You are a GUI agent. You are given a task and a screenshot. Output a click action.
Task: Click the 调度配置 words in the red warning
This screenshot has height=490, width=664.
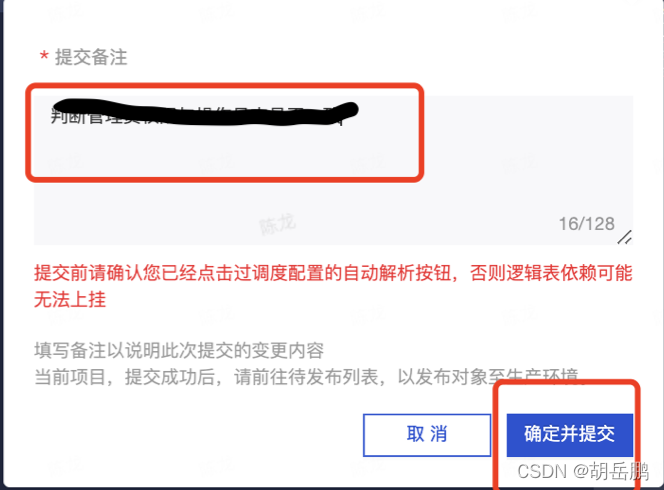[288, 273]
